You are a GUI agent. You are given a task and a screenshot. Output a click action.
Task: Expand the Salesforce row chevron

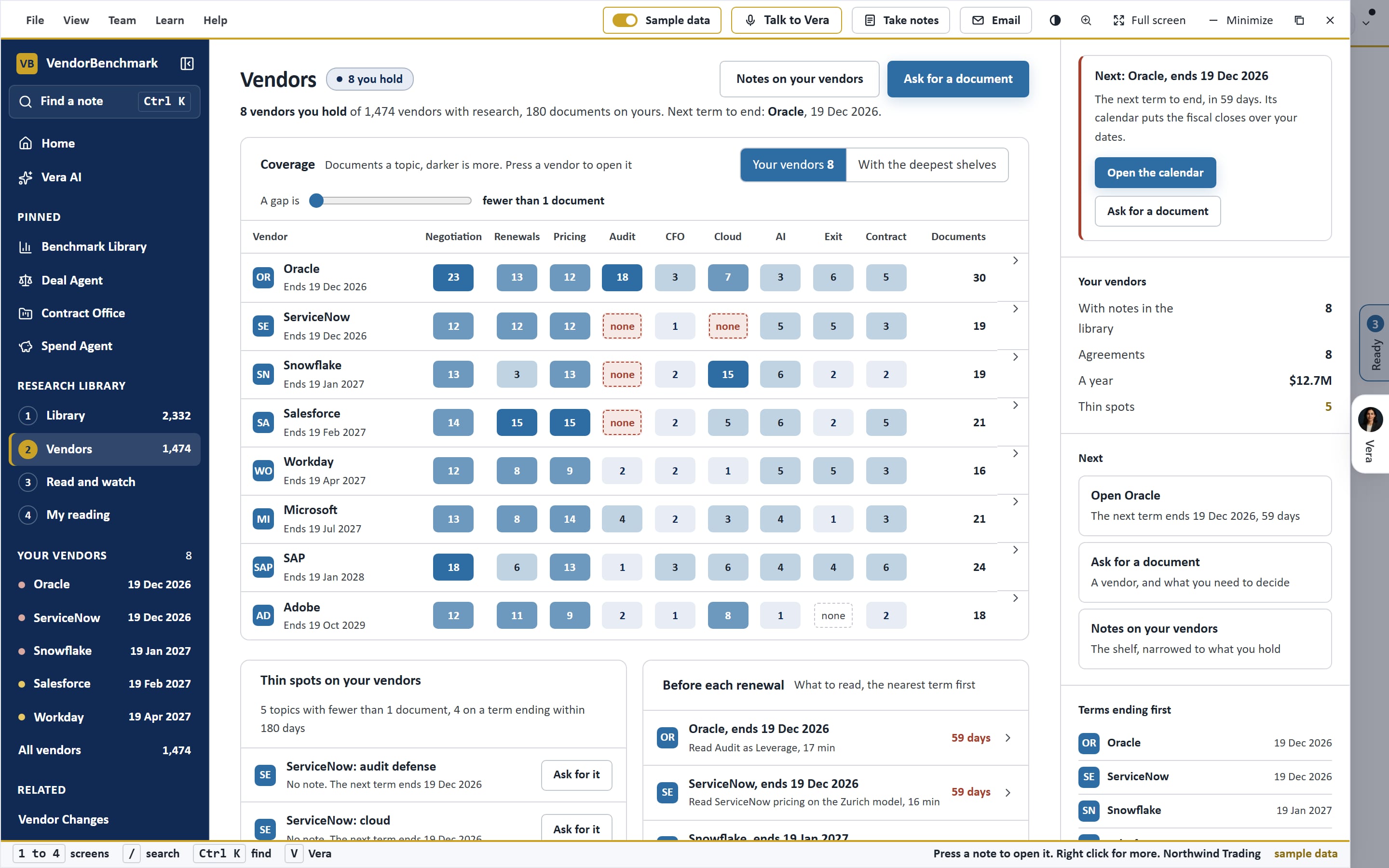1015,405
